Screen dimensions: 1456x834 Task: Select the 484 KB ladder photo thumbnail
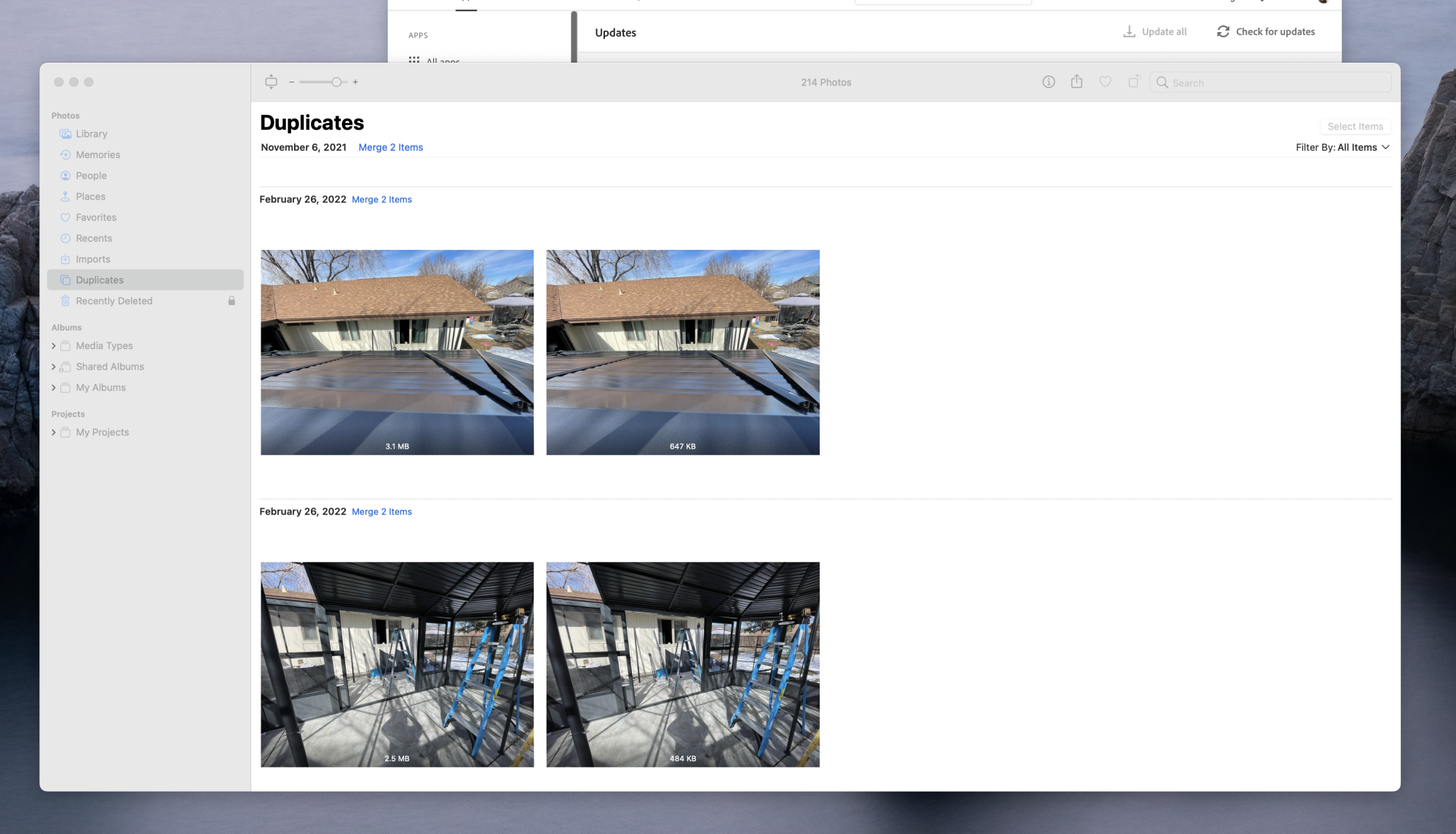coord(682,664)
